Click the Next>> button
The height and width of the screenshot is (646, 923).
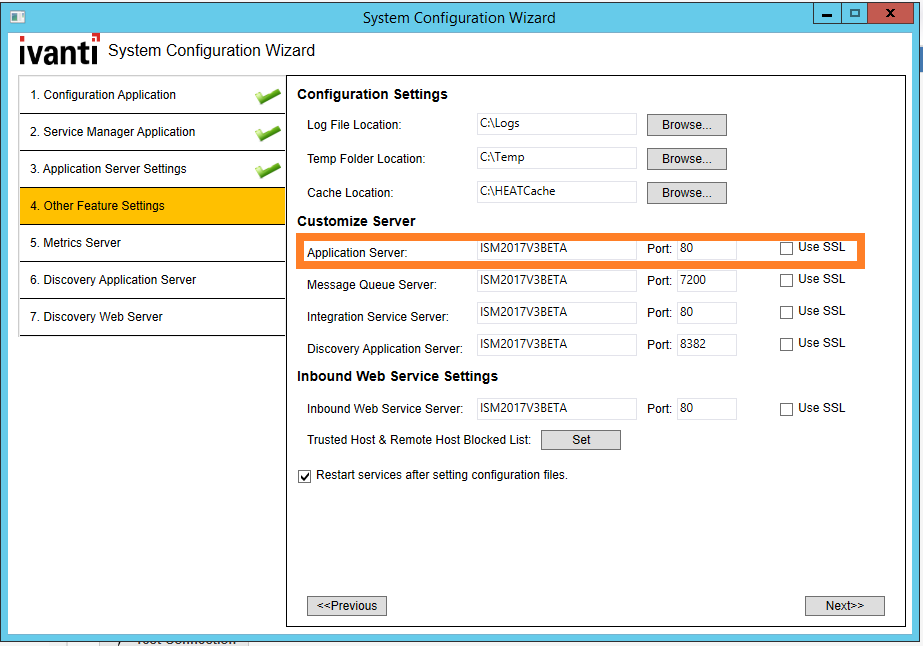(844, 606)
